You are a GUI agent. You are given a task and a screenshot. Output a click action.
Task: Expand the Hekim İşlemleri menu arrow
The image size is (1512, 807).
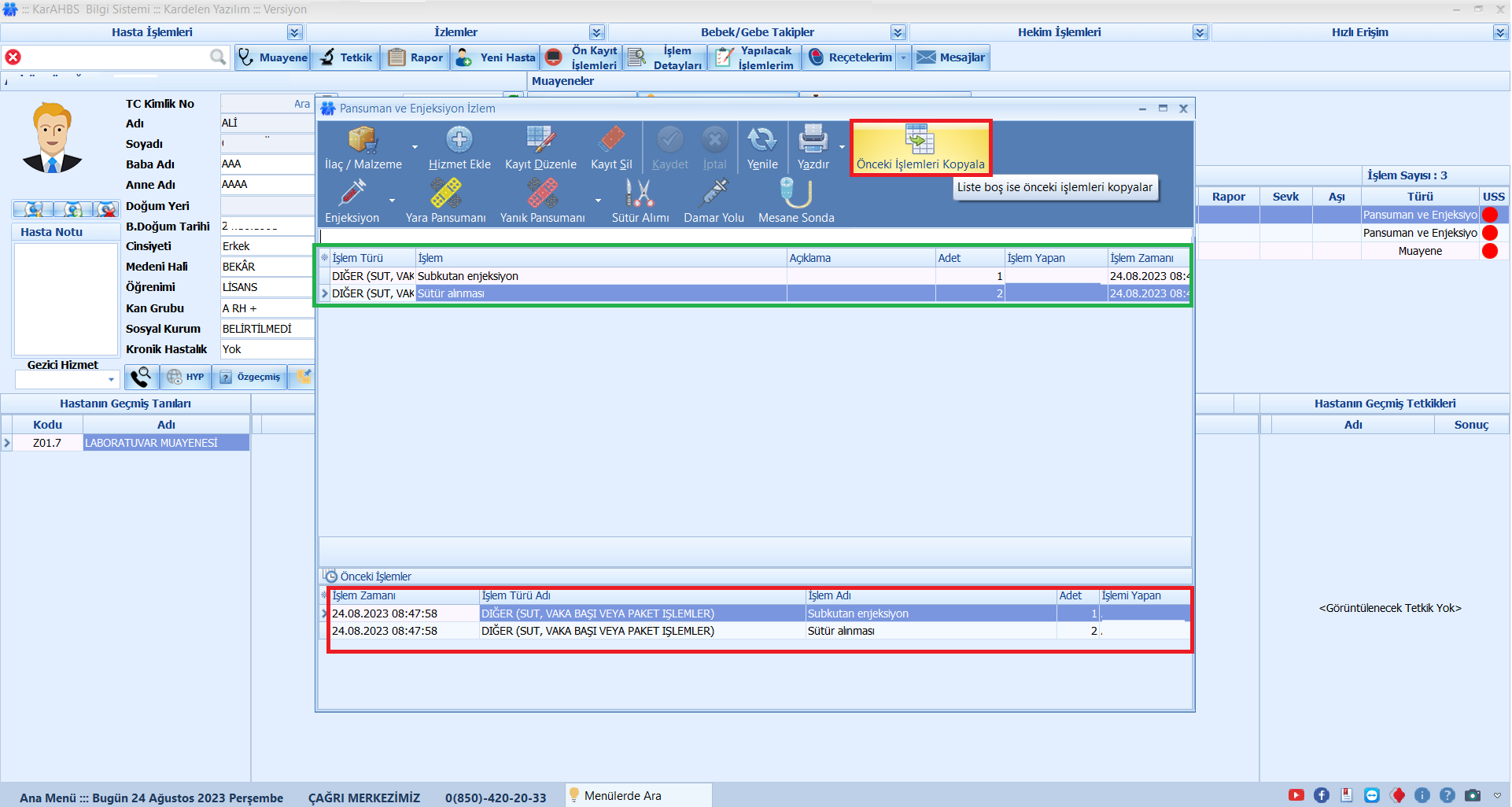[1200, 32]
